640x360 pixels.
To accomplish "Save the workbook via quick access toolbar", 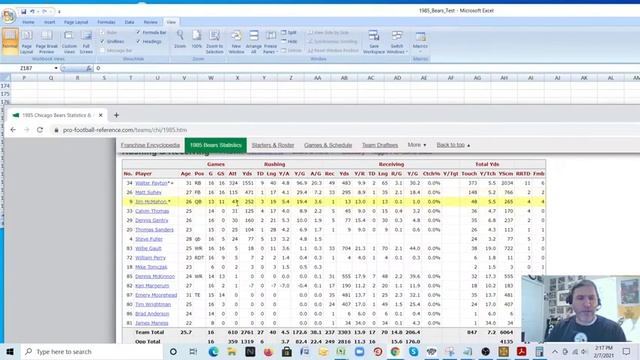I will 24,12.
